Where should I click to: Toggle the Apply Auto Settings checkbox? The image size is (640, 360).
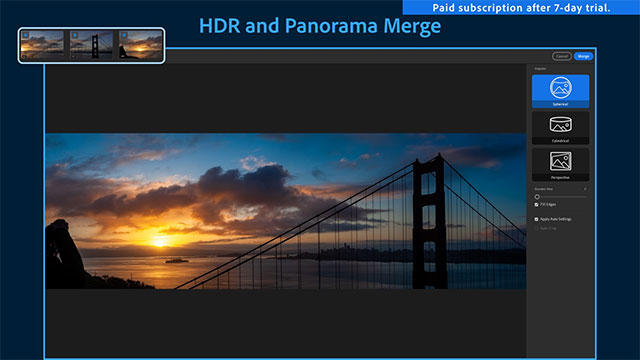click(536, 219)
